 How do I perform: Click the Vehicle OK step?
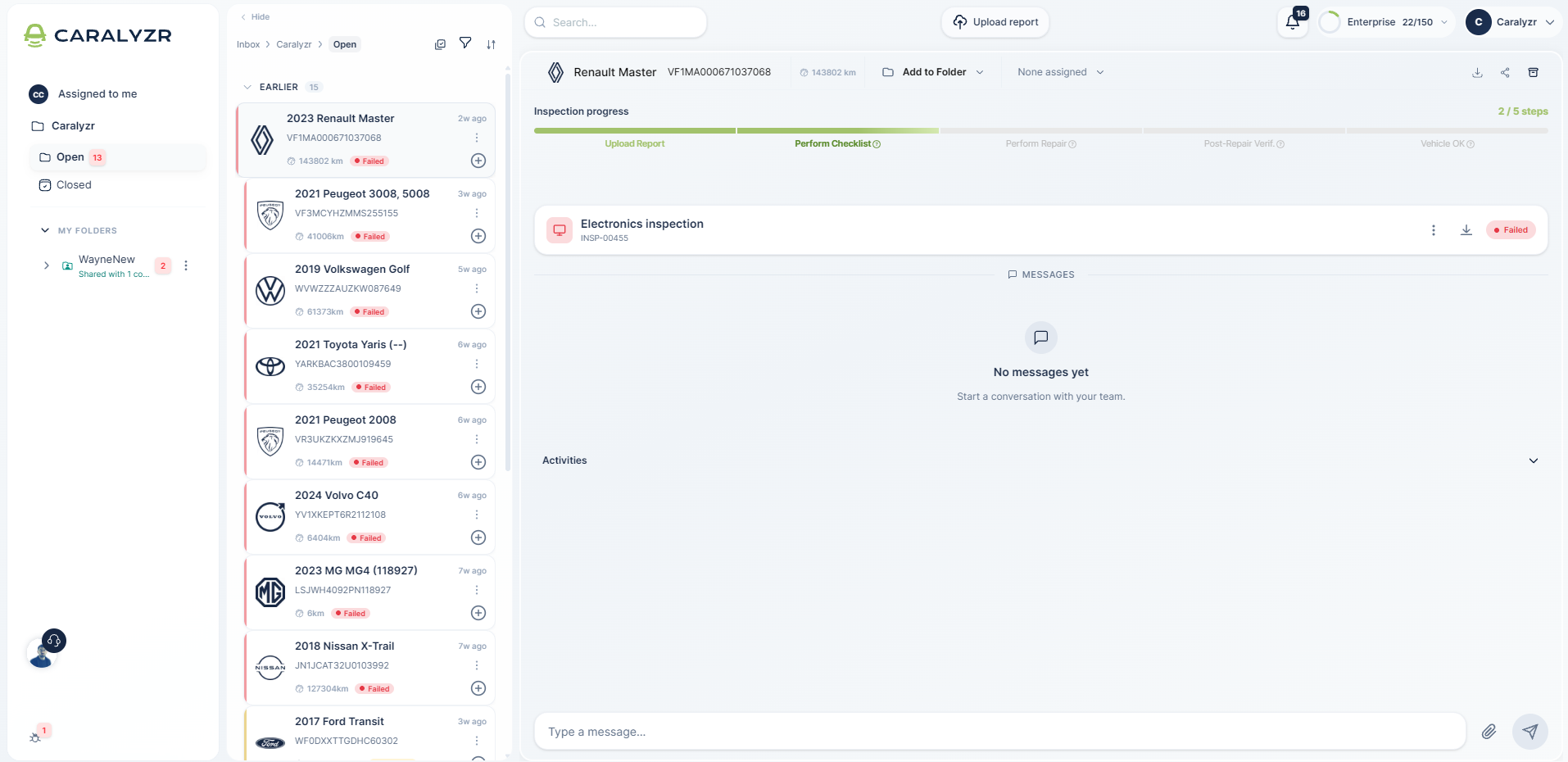(1448, 143)
